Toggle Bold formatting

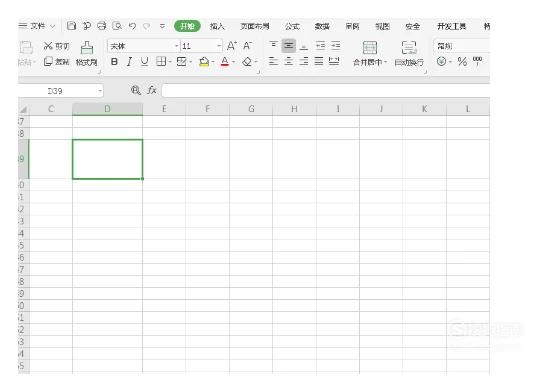click(x=114, y=62)
